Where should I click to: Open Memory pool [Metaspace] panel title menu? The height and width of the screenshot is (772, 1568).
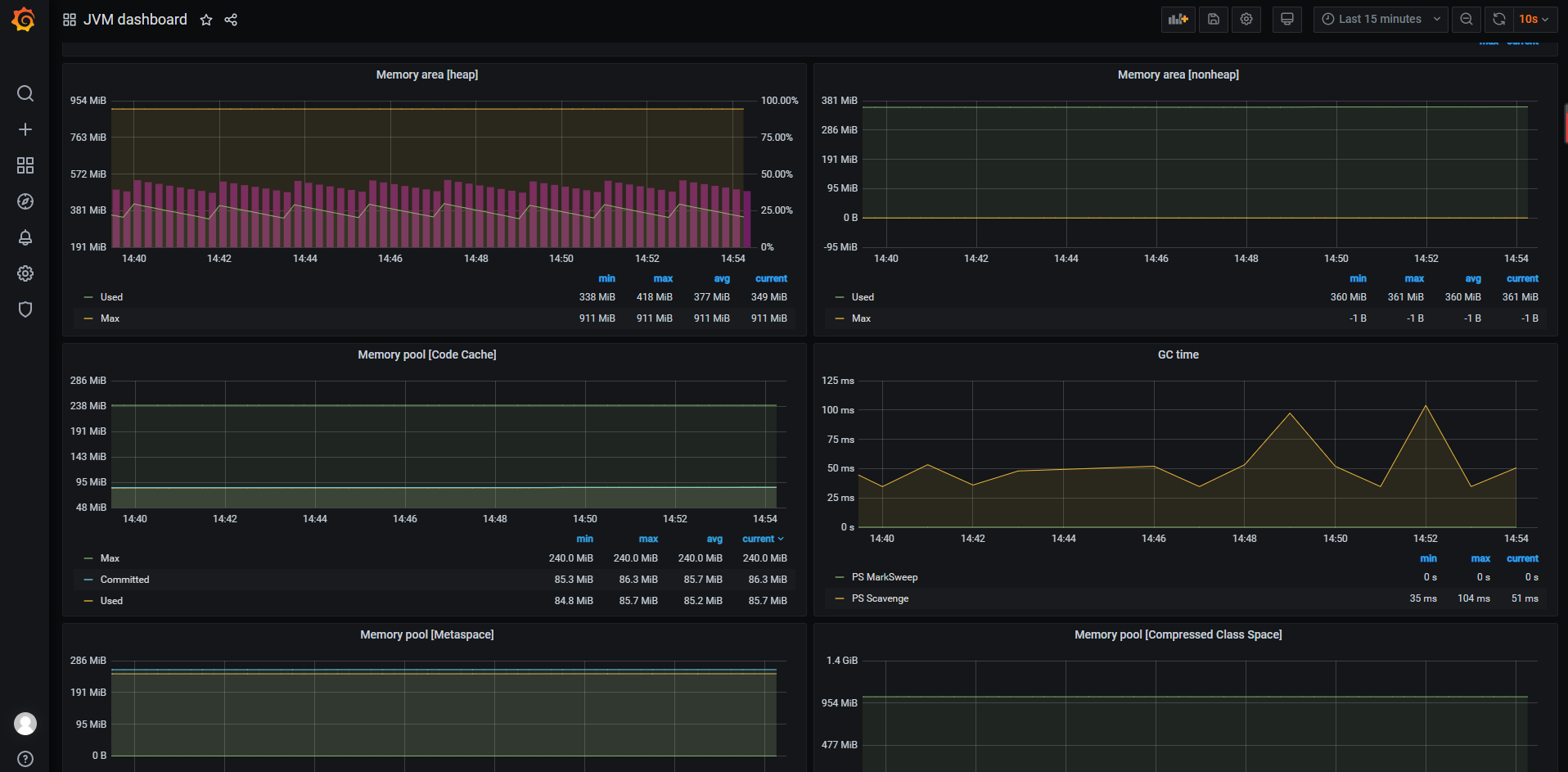point(427,634)
